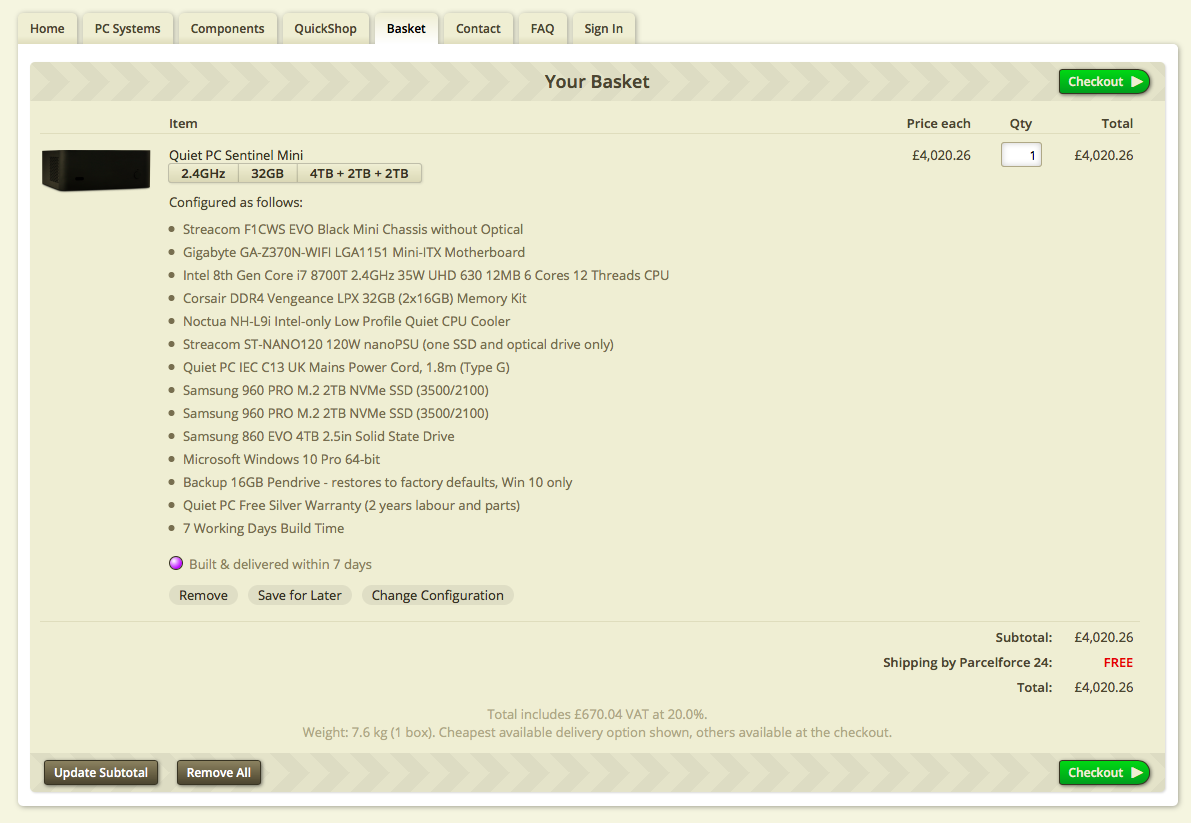Screen dimensions: 1191x823
Task: Click the 7 Working Days Build Time line
Action: click(x=264, y=528)
